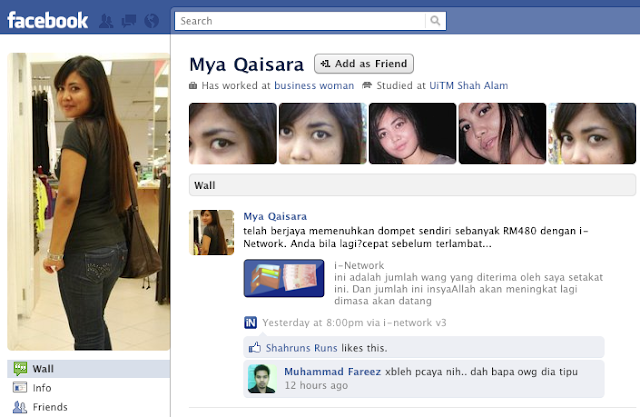Open the UiTM Shah Alam link

pos(469,85)
